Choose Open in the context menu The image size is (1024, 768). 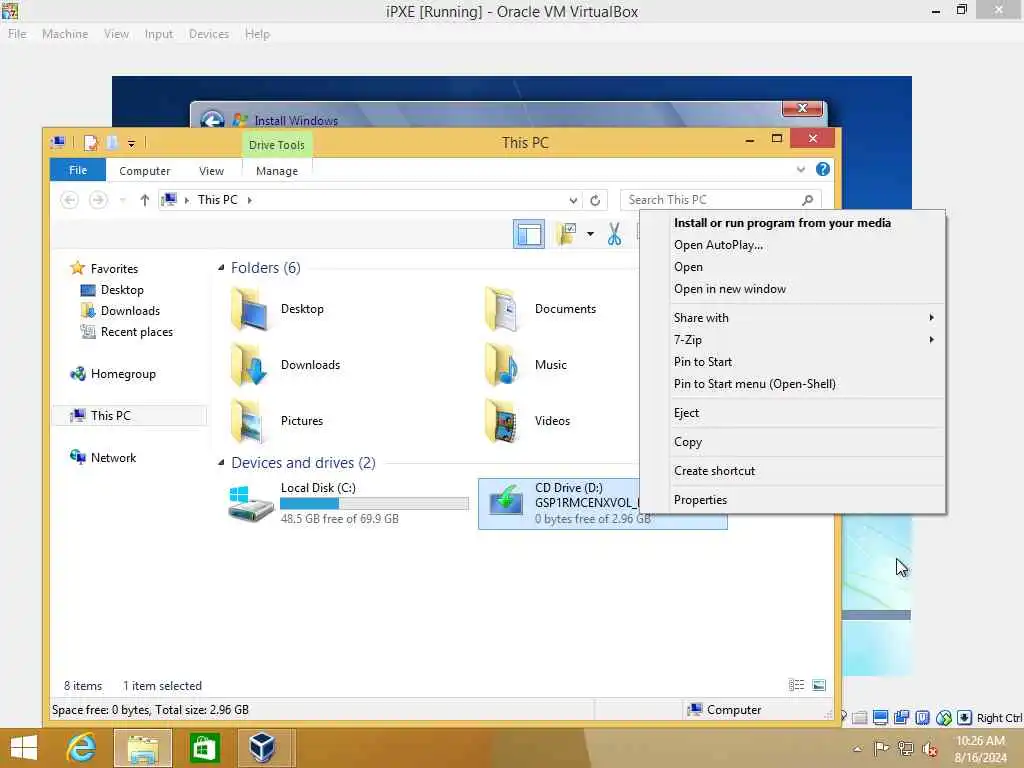pos(688,267)
